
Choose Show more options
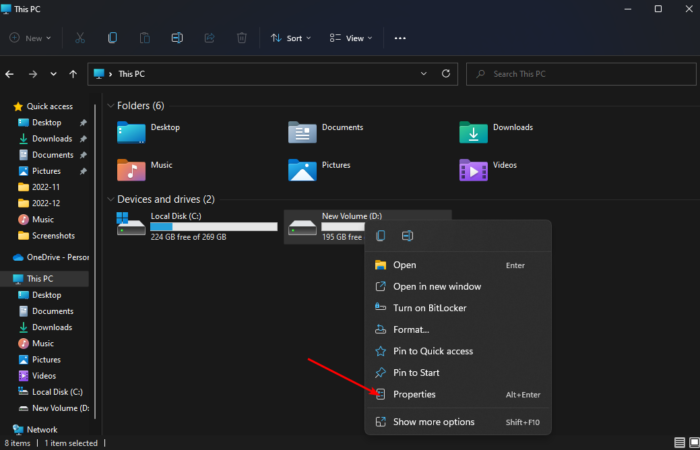(x=458, y=422)
